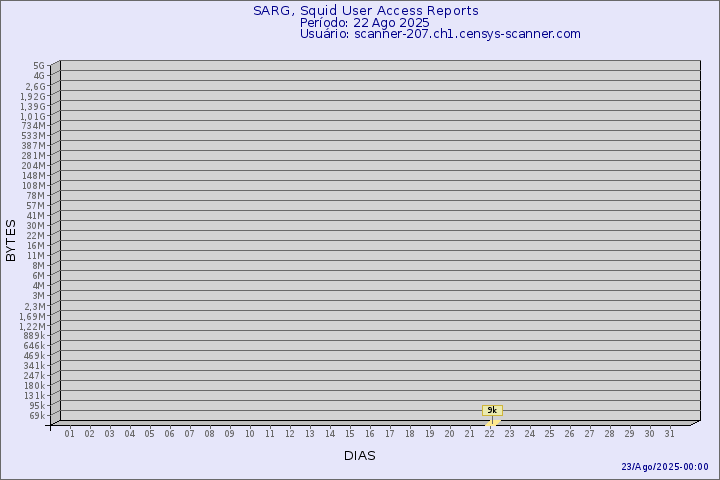This screenshot has height=480, width=720.
Task: Click the '1,39G' y-axis value
Action: point(33,107)
